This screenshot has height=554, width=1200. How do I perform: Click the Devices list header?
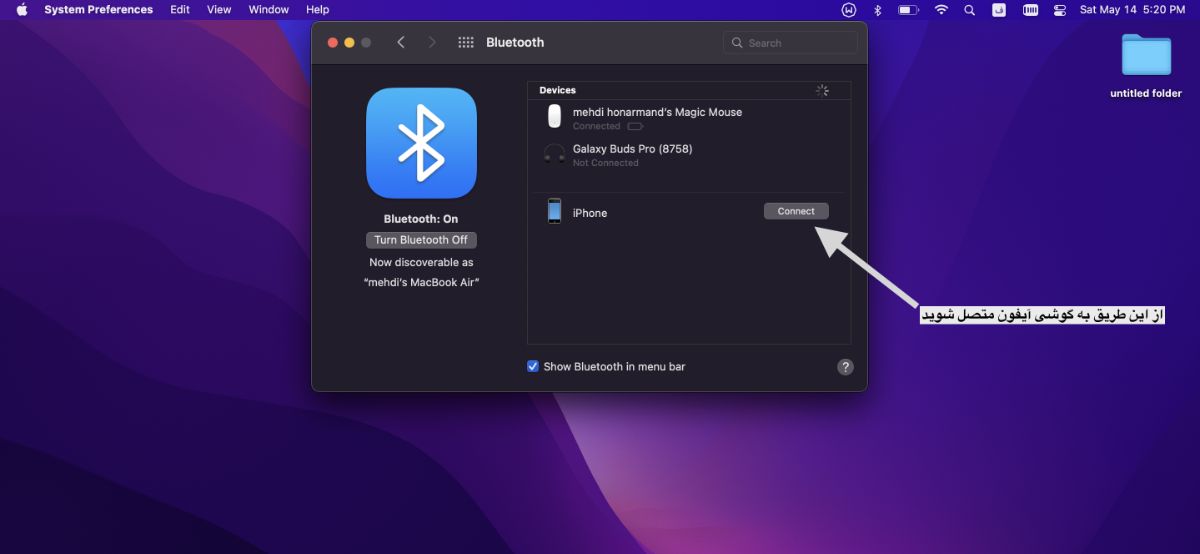pyautogui.click(x=557, y=90)
